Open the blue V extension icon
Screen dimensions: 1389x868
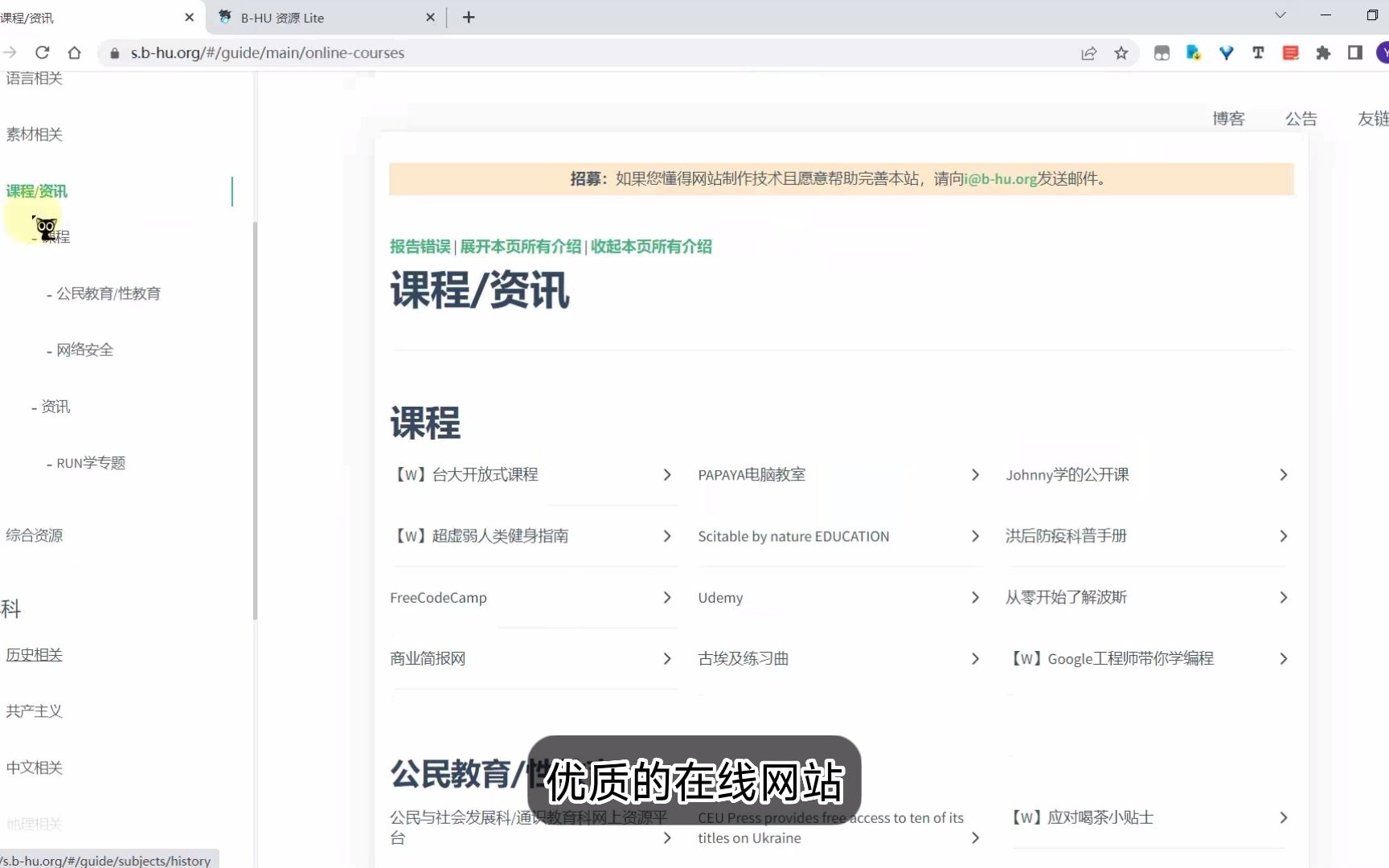pos(1227,53)
